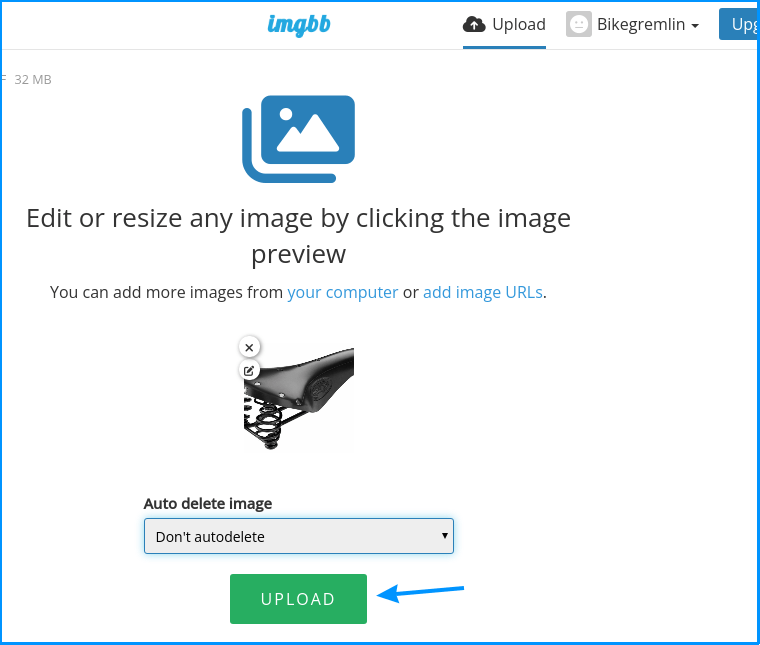Viewport: 760px width, 645px height.
Task: Select the Upload text in top navigation
Action: click(x=519, y=24)
